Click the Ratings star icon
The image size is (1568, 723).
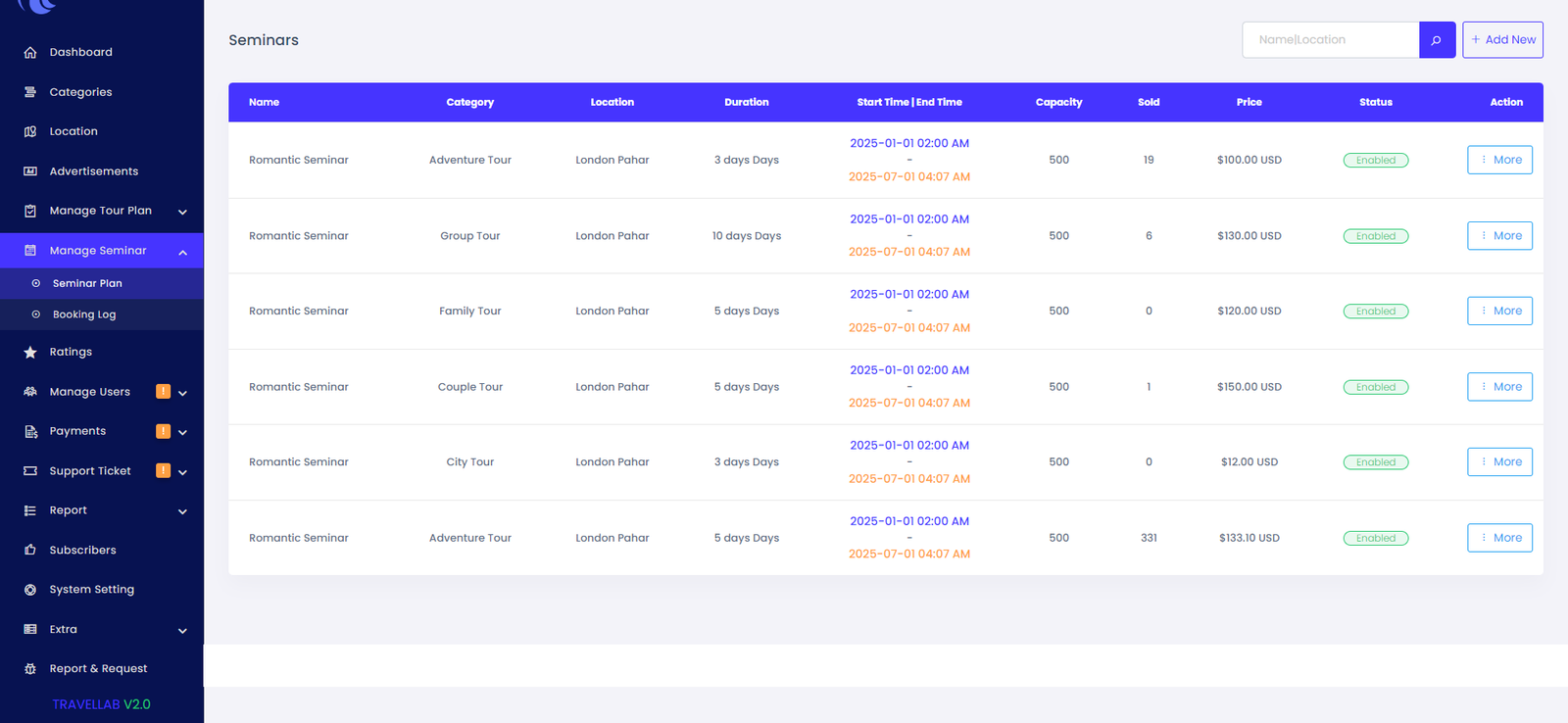(30, 352)
